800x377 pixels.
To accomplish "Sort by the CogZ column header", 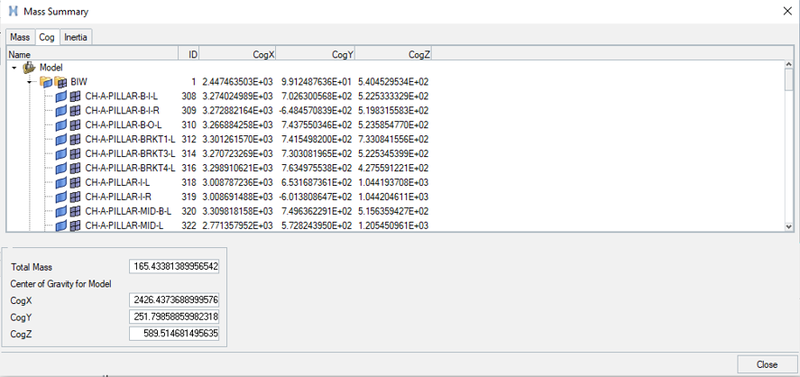I will pyautogui.click(x=394, y=54).
